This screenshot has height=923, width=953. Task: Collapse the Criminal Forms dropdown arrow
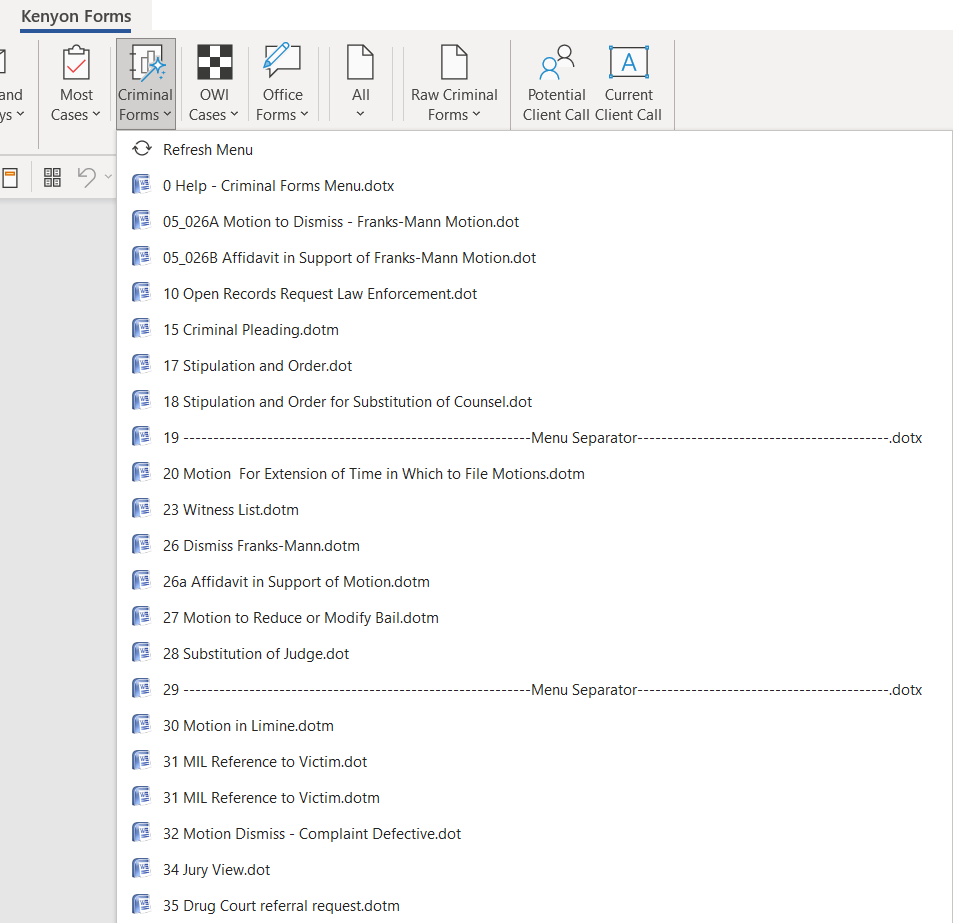pos(167,114)
